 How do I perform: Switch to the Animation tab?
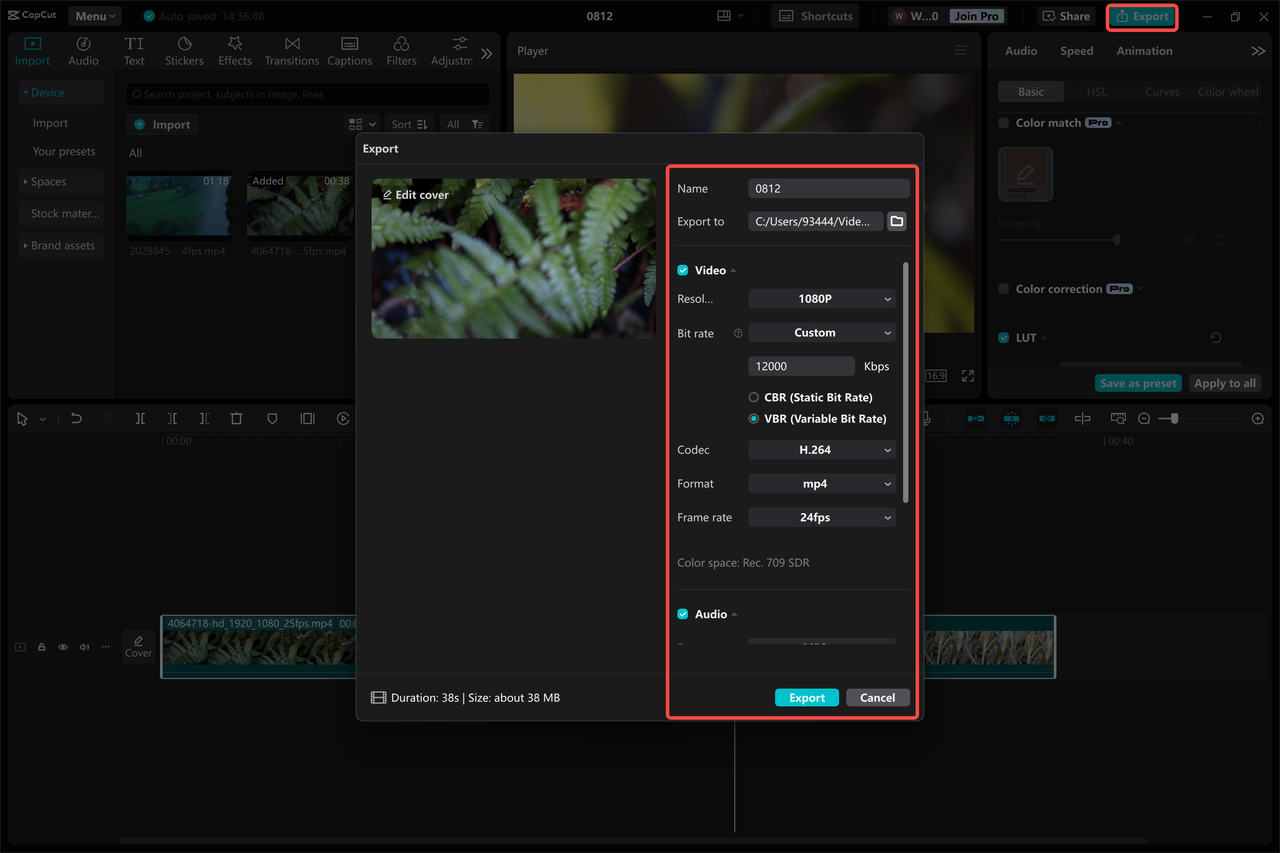[1143, 50]
